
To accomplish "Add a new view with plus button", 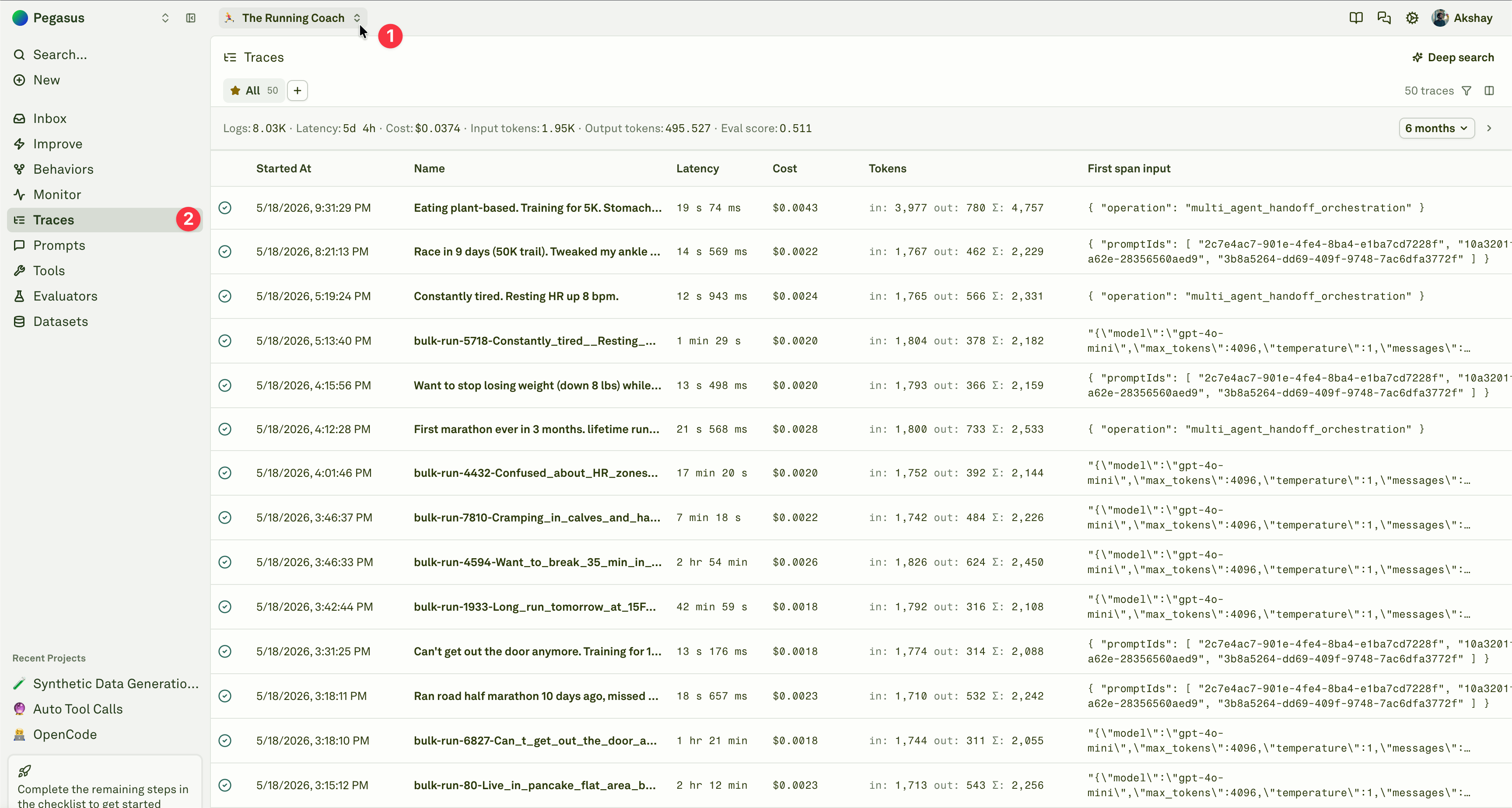I will coord(297,91).
